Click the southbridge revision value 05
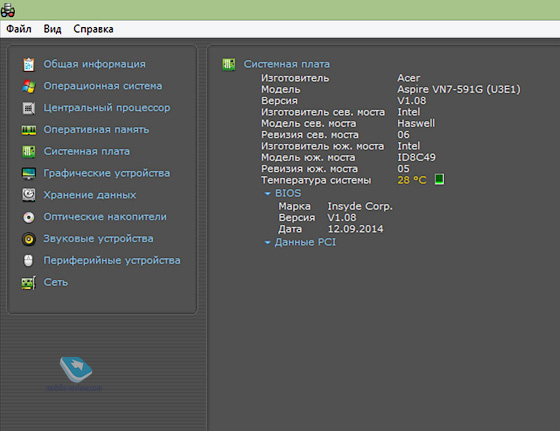This screenshot has width=560, height=431. tap(403, 169)
